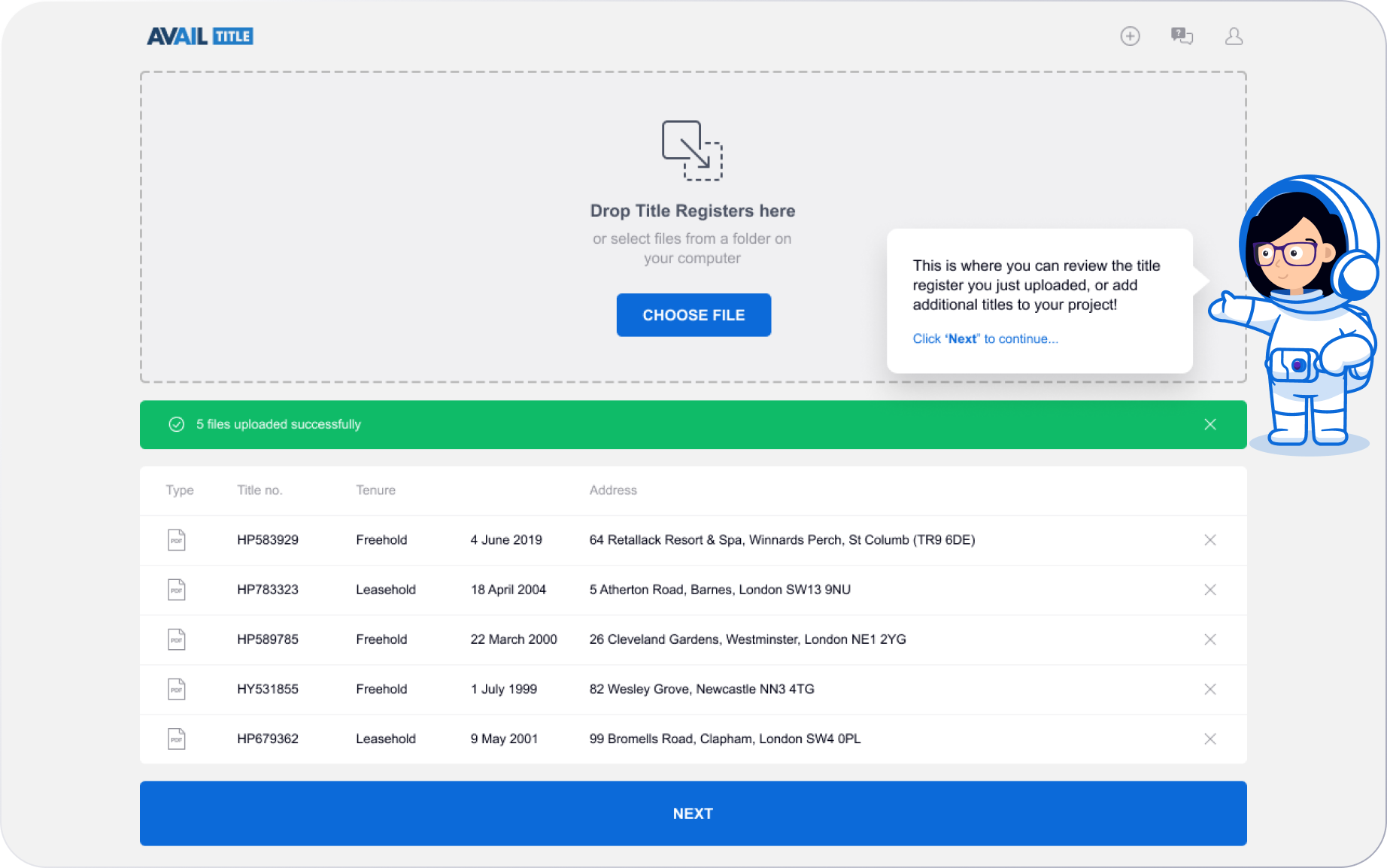Open the user profile icon

click(x=1233, y=35)
